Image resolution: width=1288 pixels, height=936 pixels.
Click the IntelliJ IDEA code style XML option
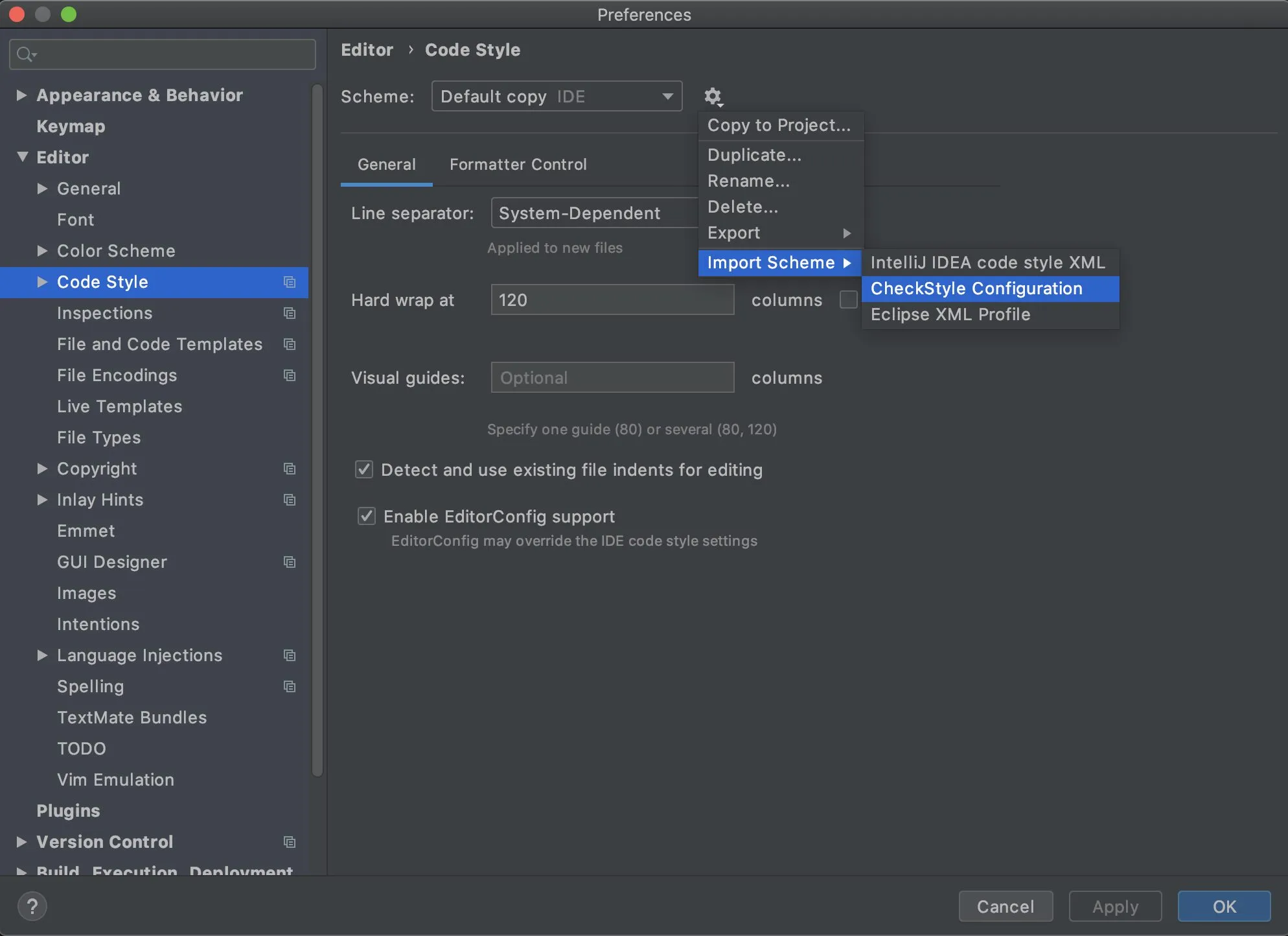988,263
